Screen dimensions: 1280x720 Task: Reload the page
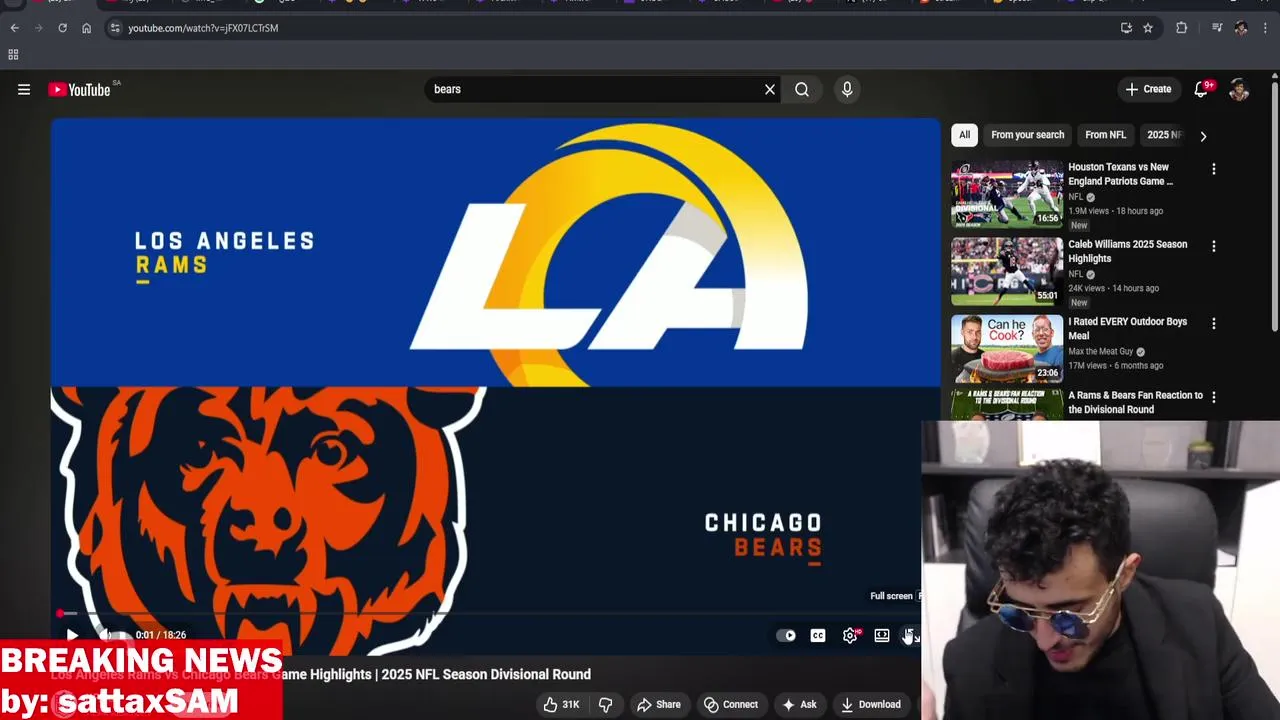pos(62,28)
